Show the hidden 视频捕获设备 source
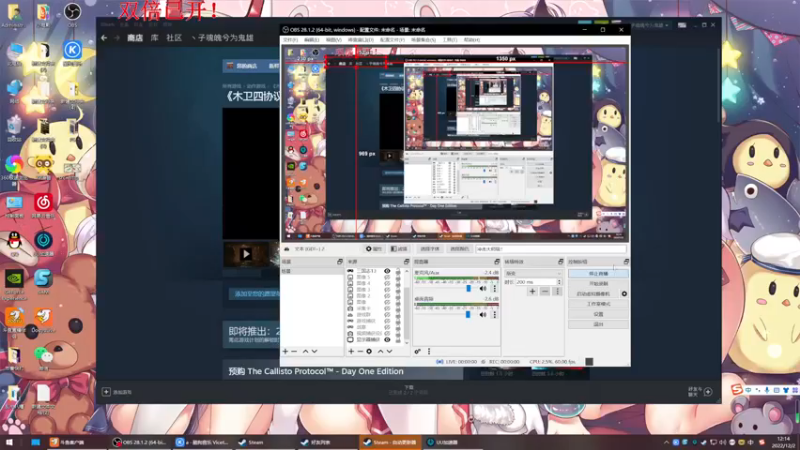This screenshot has height=450, width=800. point(387,333)
